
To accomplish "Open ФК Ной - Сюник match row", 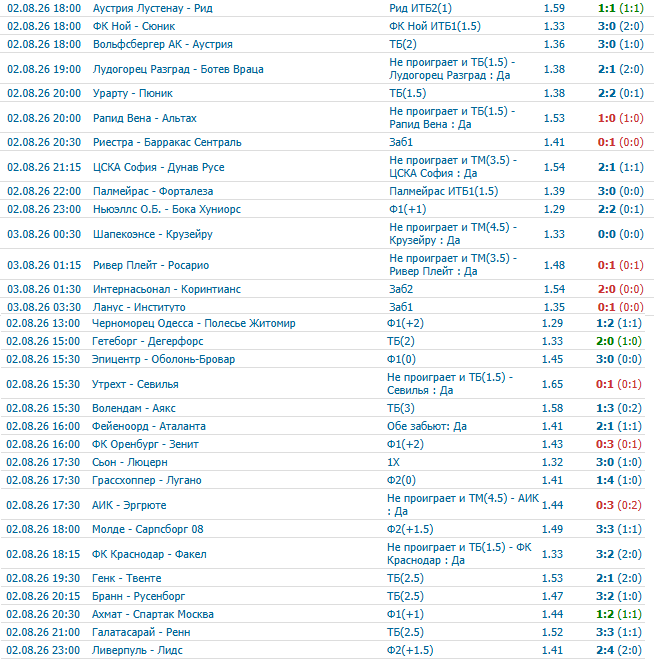I will coord(134,26).
